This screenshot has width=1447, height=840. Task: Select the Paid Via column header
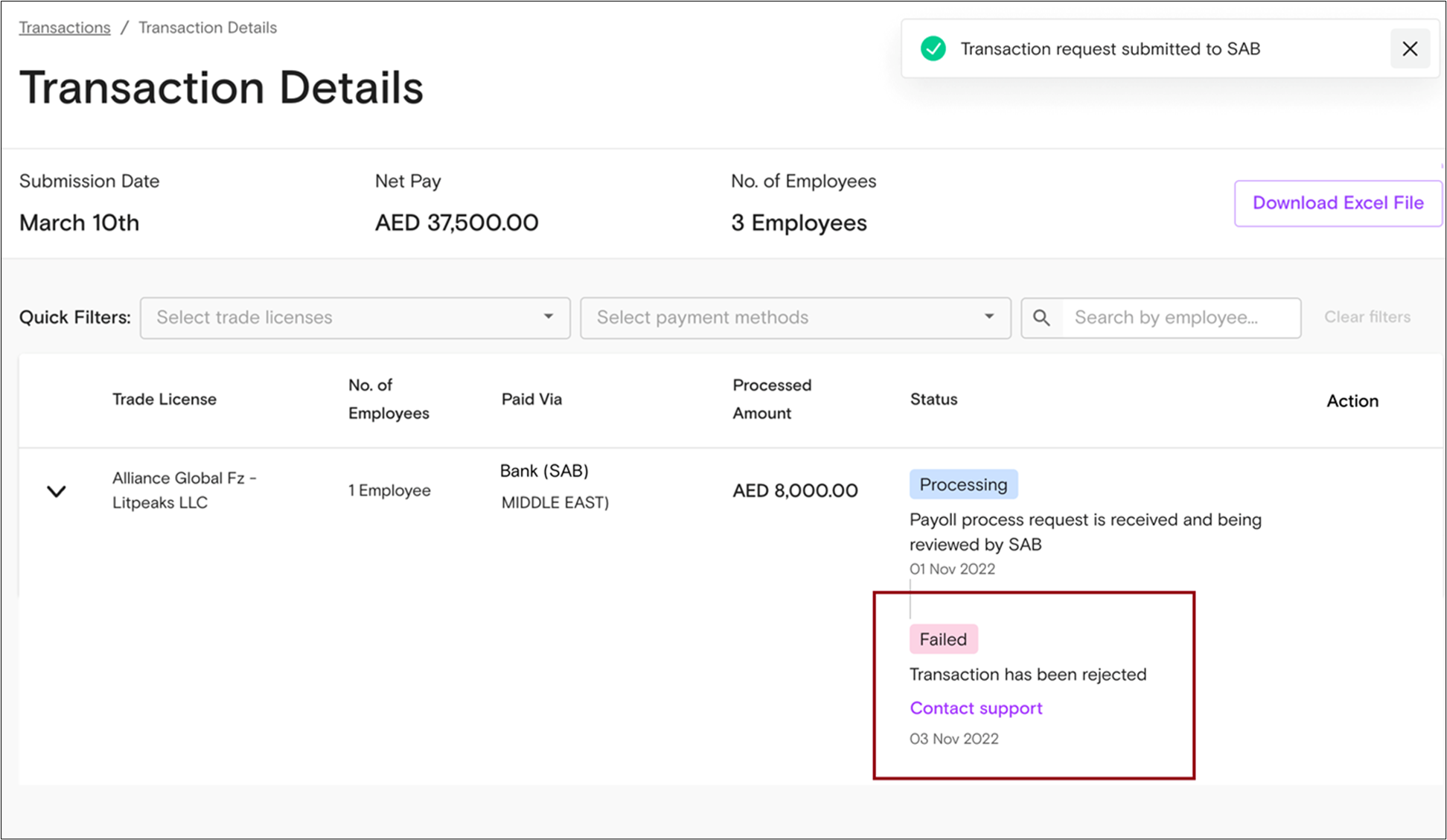pyautogui.click(x=531, y=400)
